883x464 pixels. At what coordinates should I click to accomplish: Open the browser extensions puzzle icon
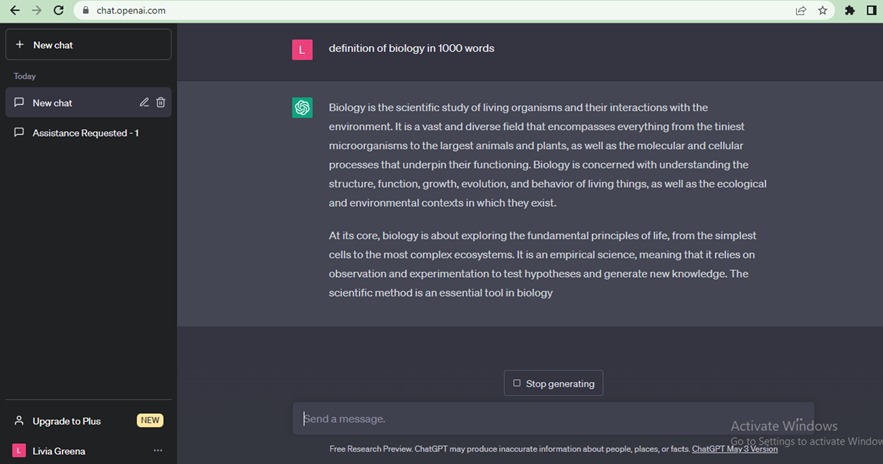pos(850,11)
